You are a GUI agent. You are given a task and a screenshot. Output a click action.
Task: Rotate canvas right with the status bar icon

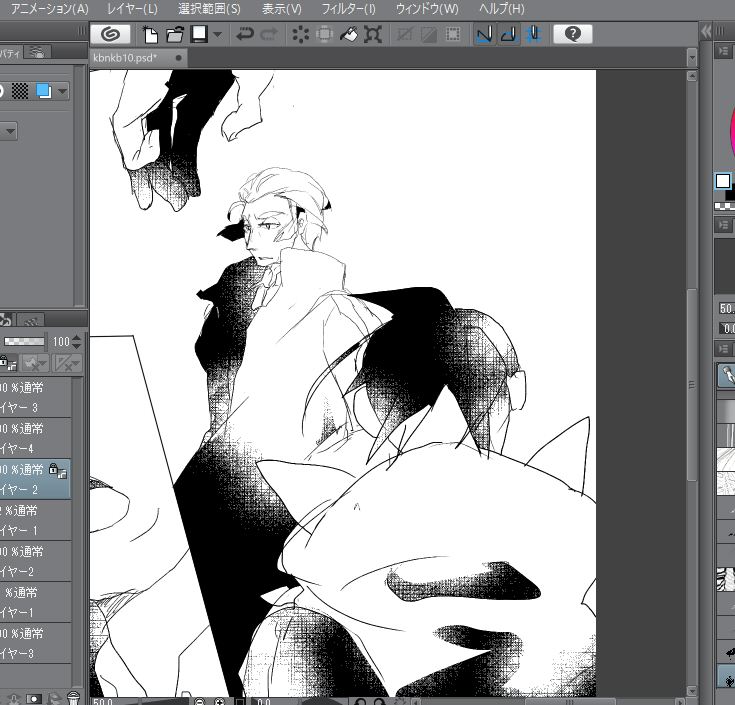click(x=379, y=701)
